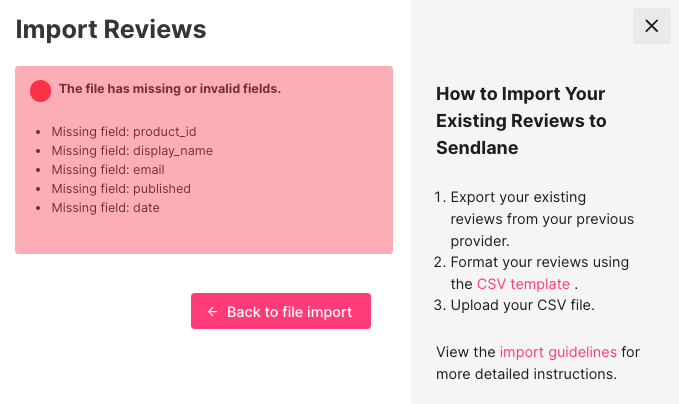Open the CSV template link

tap(523, 284)
